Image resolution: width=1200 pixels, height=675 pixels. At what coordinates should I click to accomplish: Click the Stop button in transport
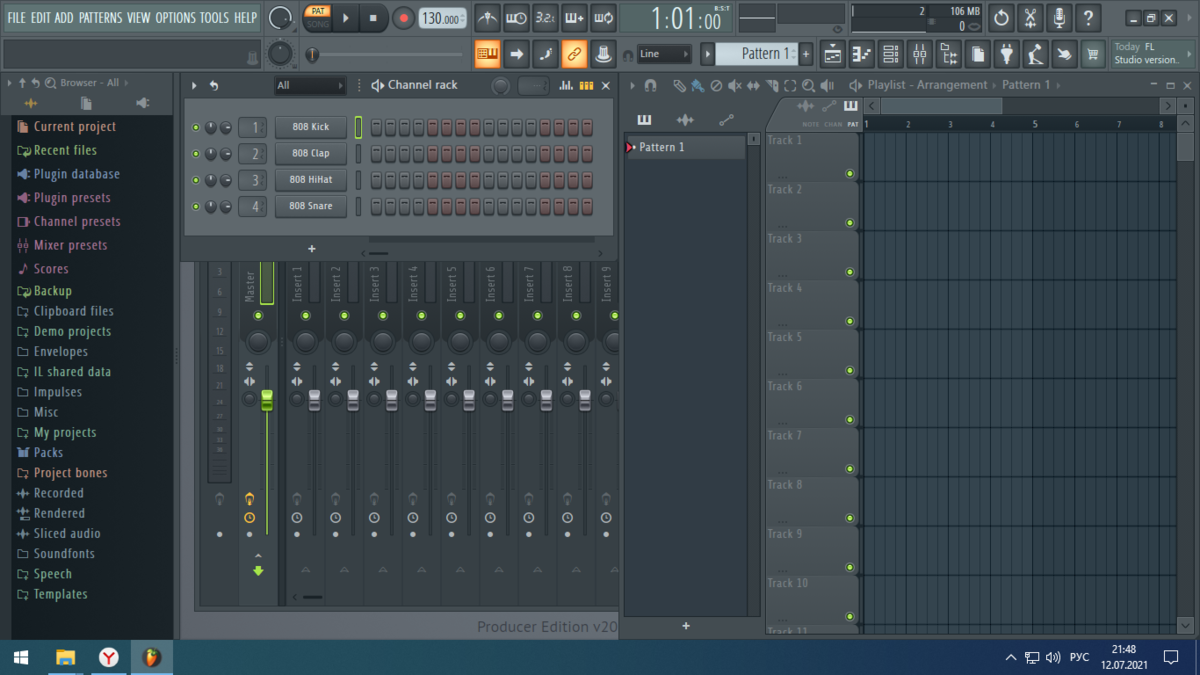coord(373,18)
